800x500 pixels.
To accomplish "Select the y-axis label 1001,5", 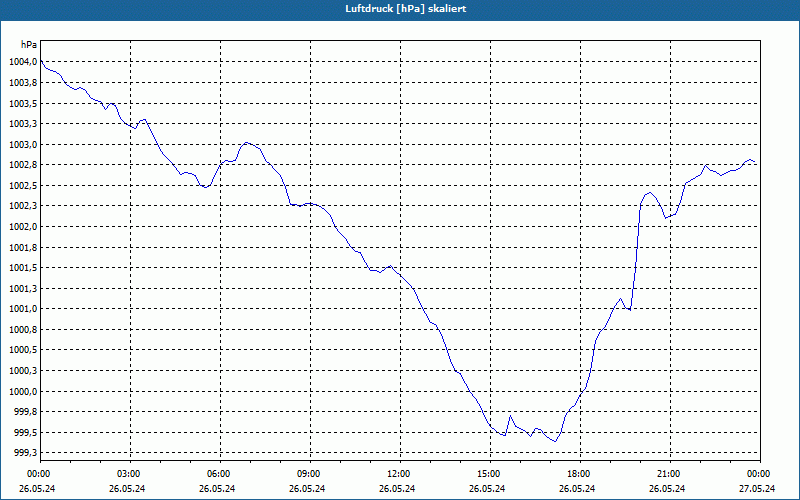I will 23,268.
